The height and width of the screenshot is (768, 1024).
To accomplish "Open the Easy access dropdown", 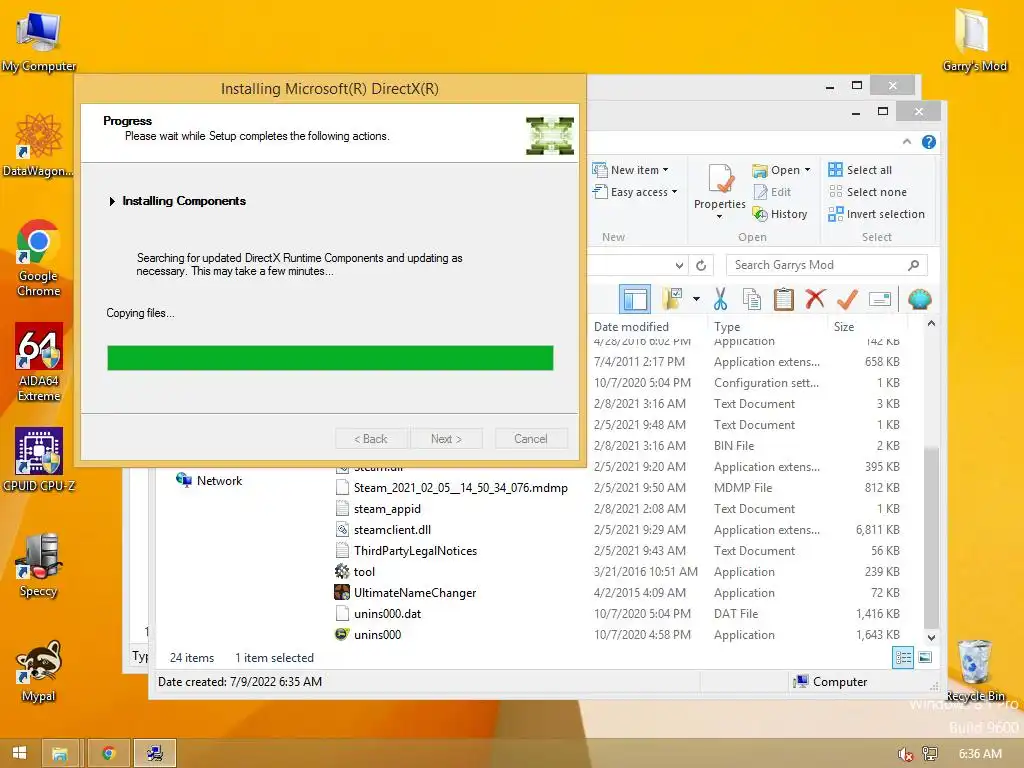I will point(635,192).
